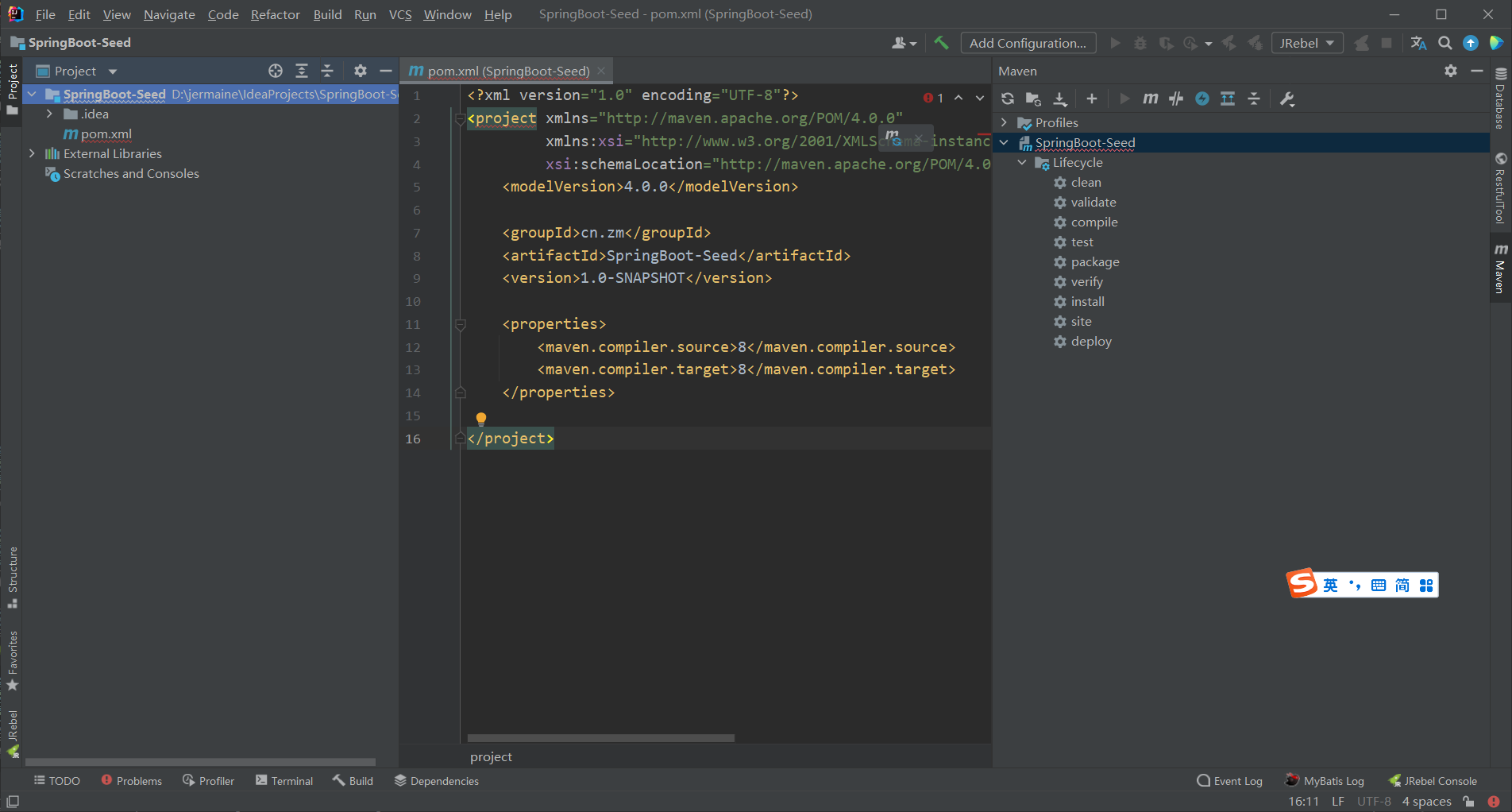The width and height of the screenshot is (1512, 812).
Task: Open Database side tool window
Action: pyautogui.click(x=1500, y=99)
